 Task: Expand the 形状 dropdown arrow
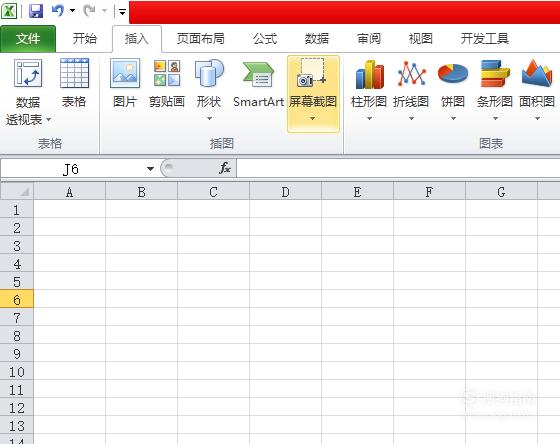click(209, 118)
